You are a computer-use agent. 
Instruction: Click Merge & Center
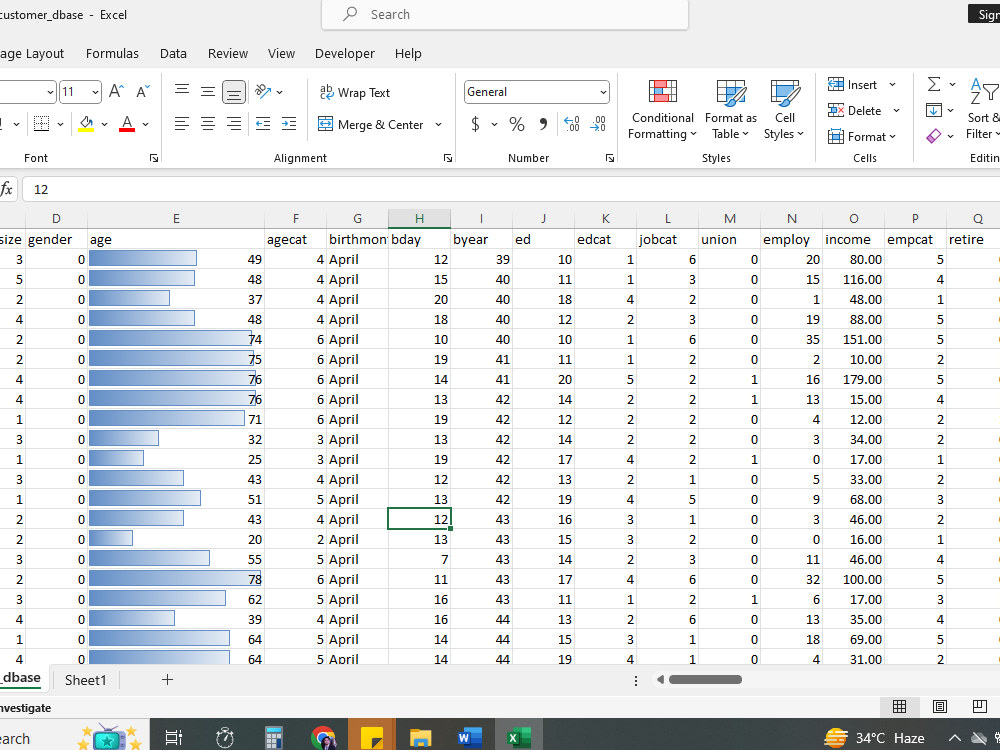coord(371,124)
